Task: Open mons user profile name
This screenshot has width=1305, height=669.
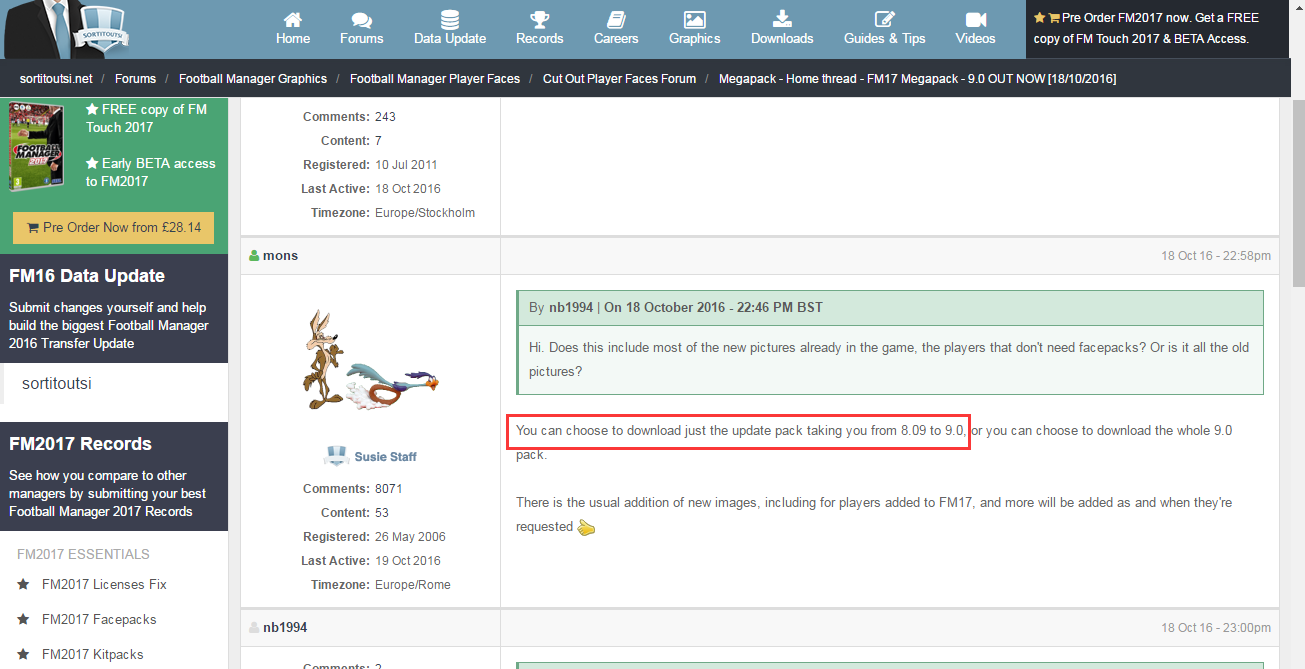Action: coord(280,256)
